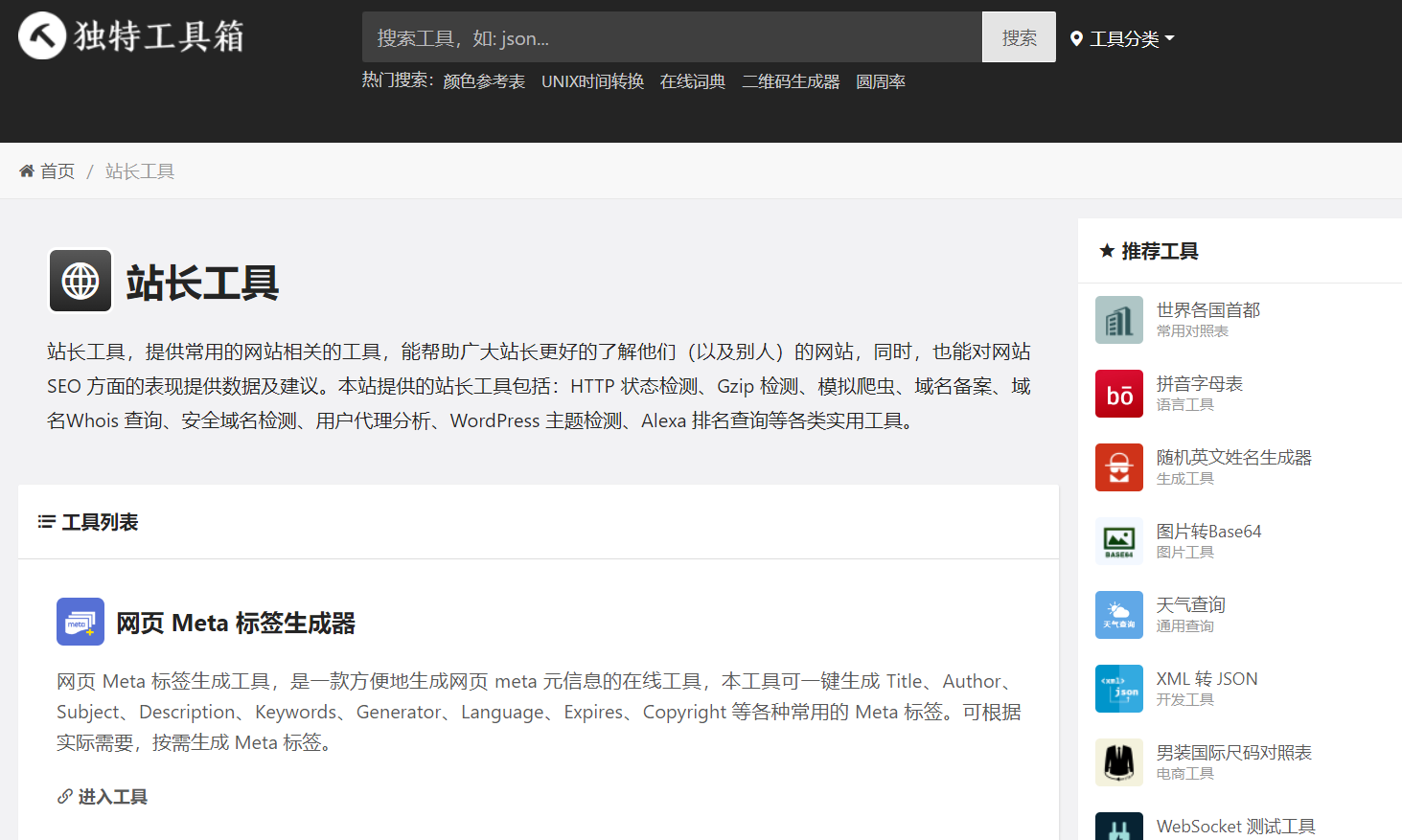Click the 独特工具箱 logo icon
The image size is (1402, 840).
(42, 35)
